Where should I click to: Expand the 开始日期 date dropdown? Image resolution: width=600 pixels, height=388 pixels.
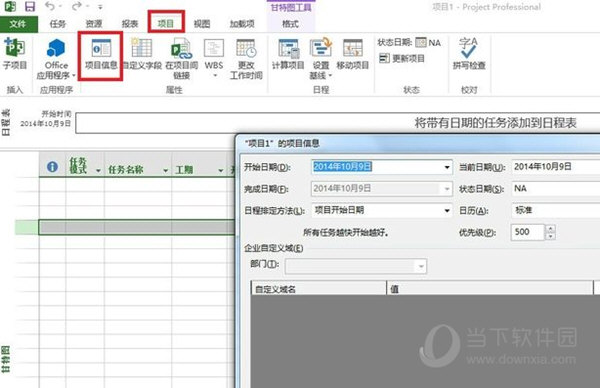pyautogui.click(x=447, y=167)
